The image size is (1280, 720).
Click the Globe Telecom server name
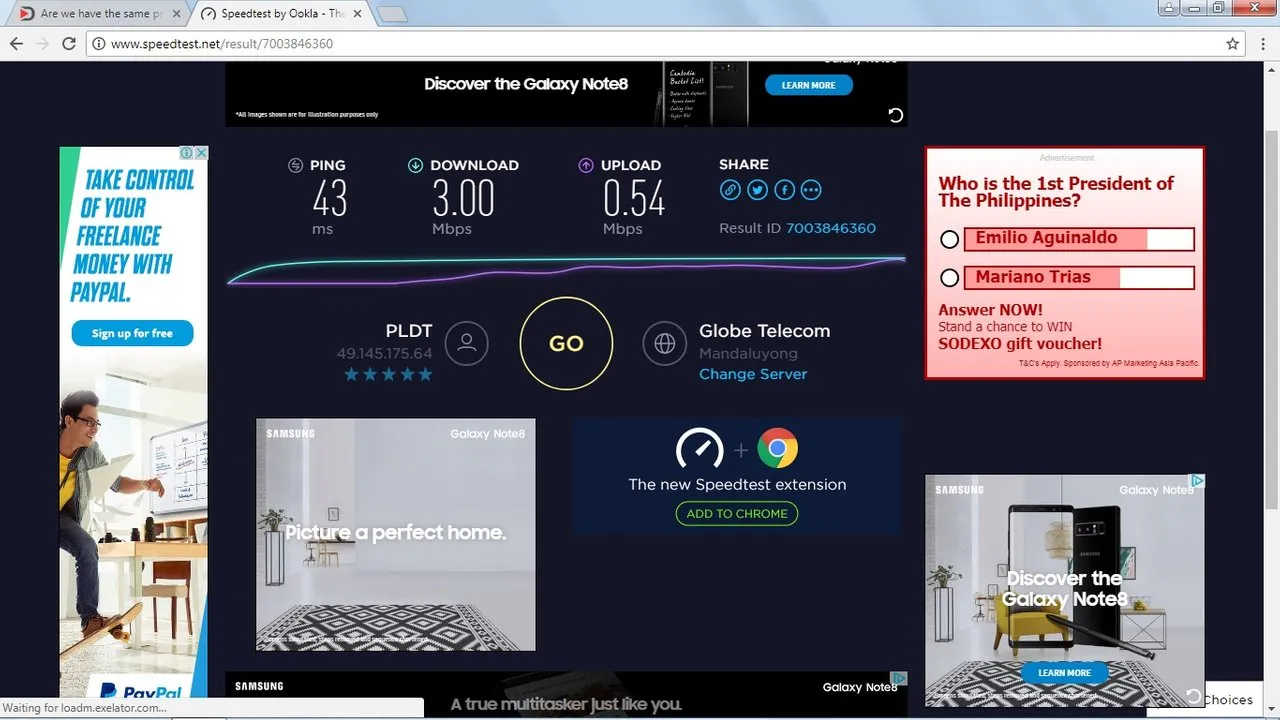[x=765, y=331]
